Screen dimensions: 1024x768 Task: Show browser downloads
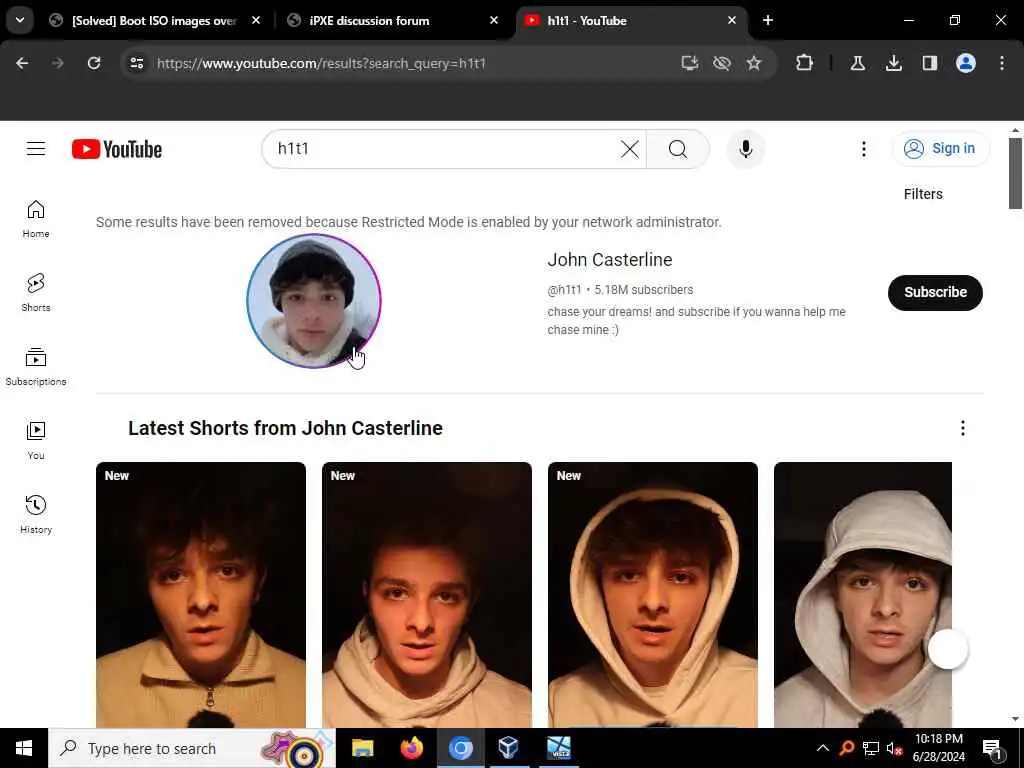coord(894,63)
